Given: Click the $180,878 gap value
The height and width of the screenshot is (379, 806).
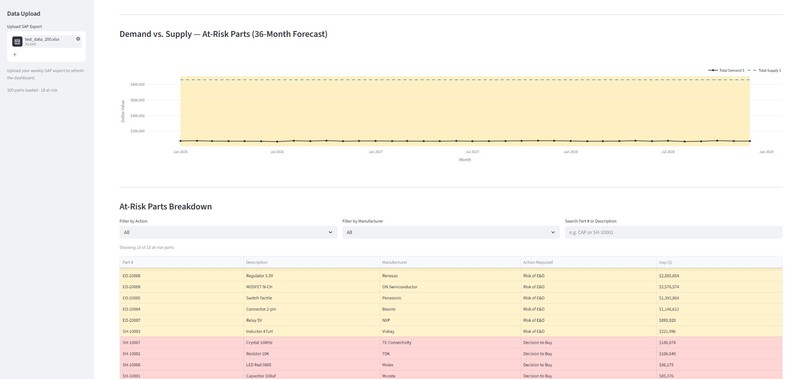Looking at the screenshot, I should [667, 342].
